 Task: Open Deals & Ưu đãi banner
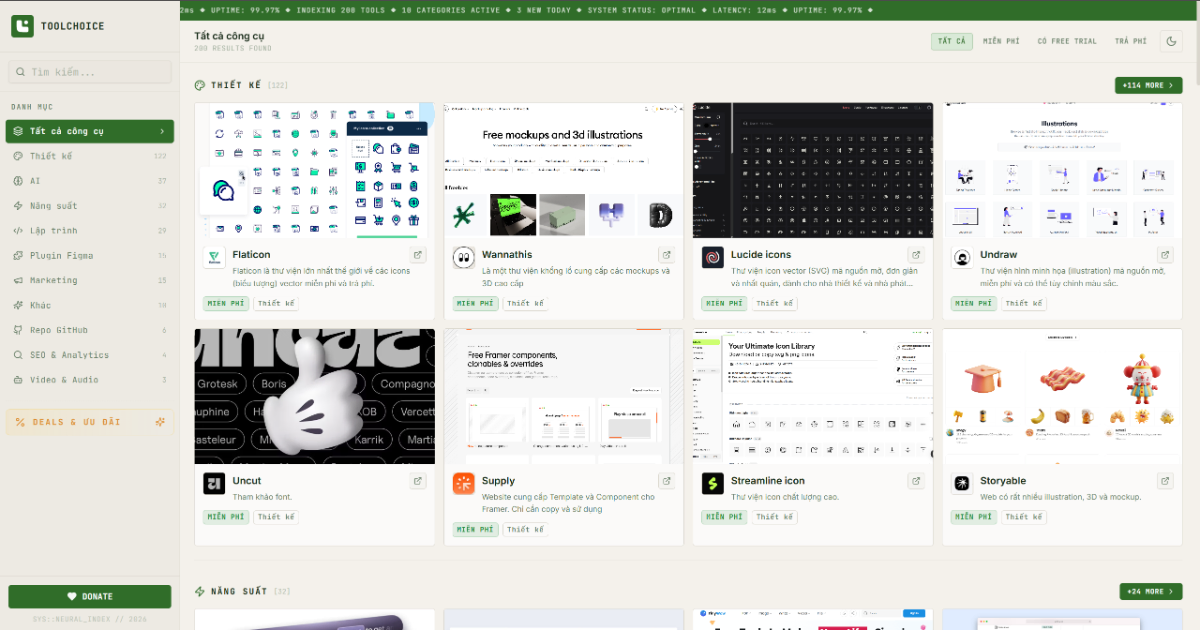[90, 422]
